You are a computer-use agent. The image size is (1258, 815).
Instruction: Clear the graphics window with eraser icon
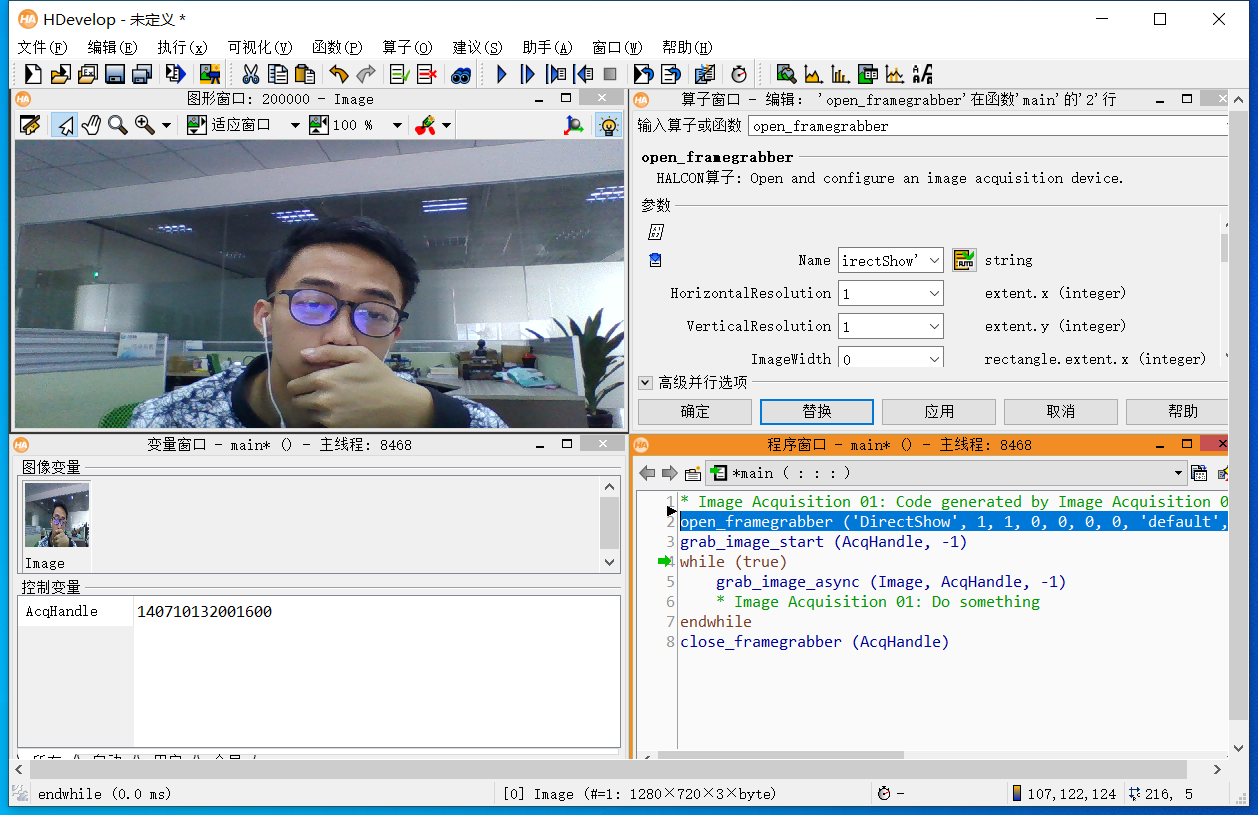(x=30, y=125)
